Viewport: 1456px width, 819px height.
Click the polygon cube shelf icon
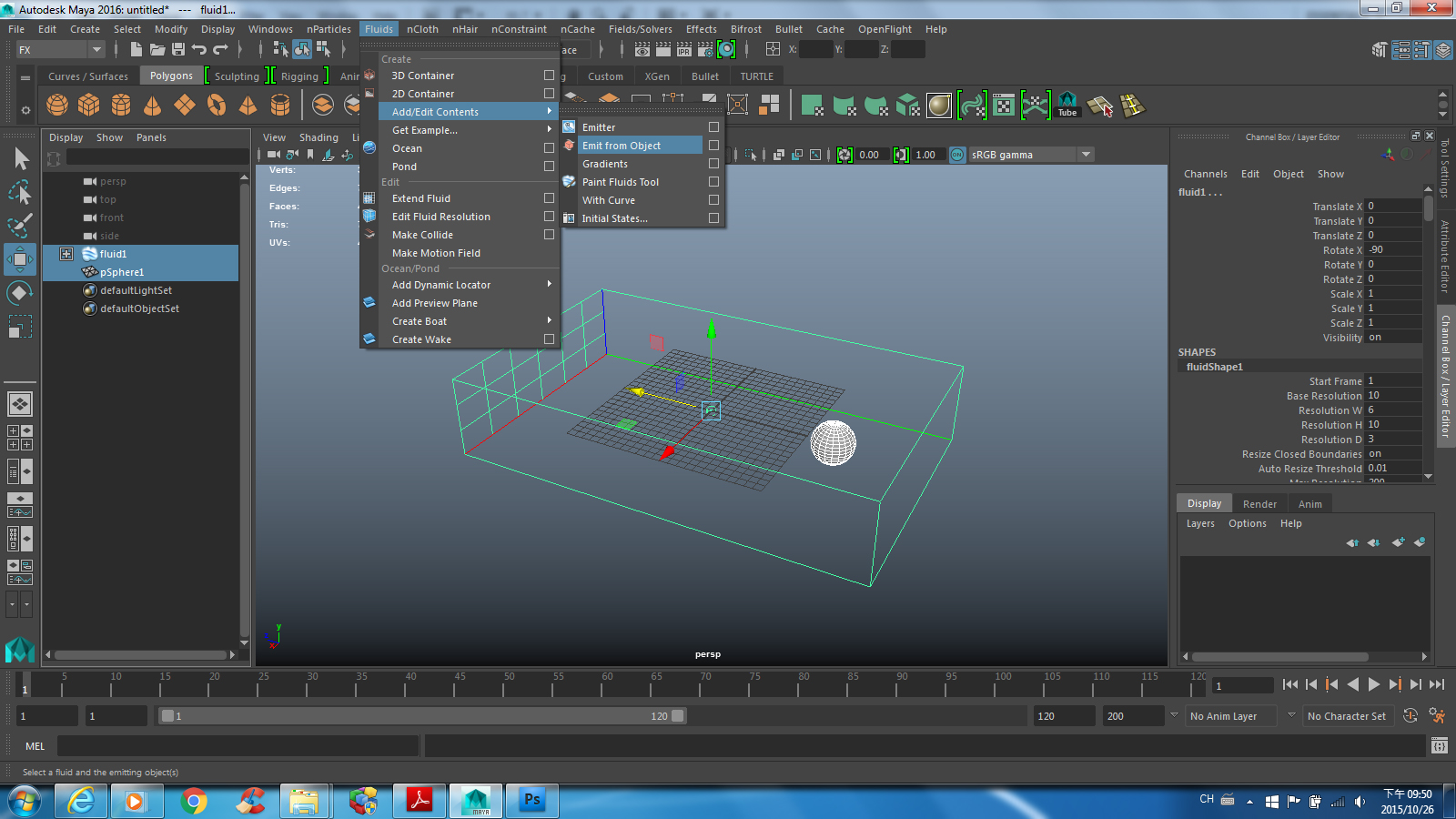click(88, 105)
